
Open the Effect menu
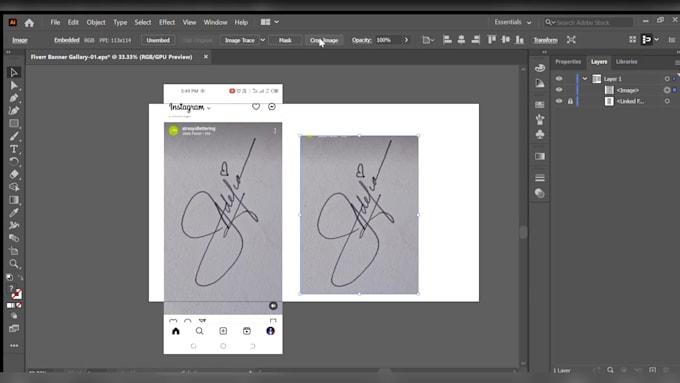coord(167,22)
